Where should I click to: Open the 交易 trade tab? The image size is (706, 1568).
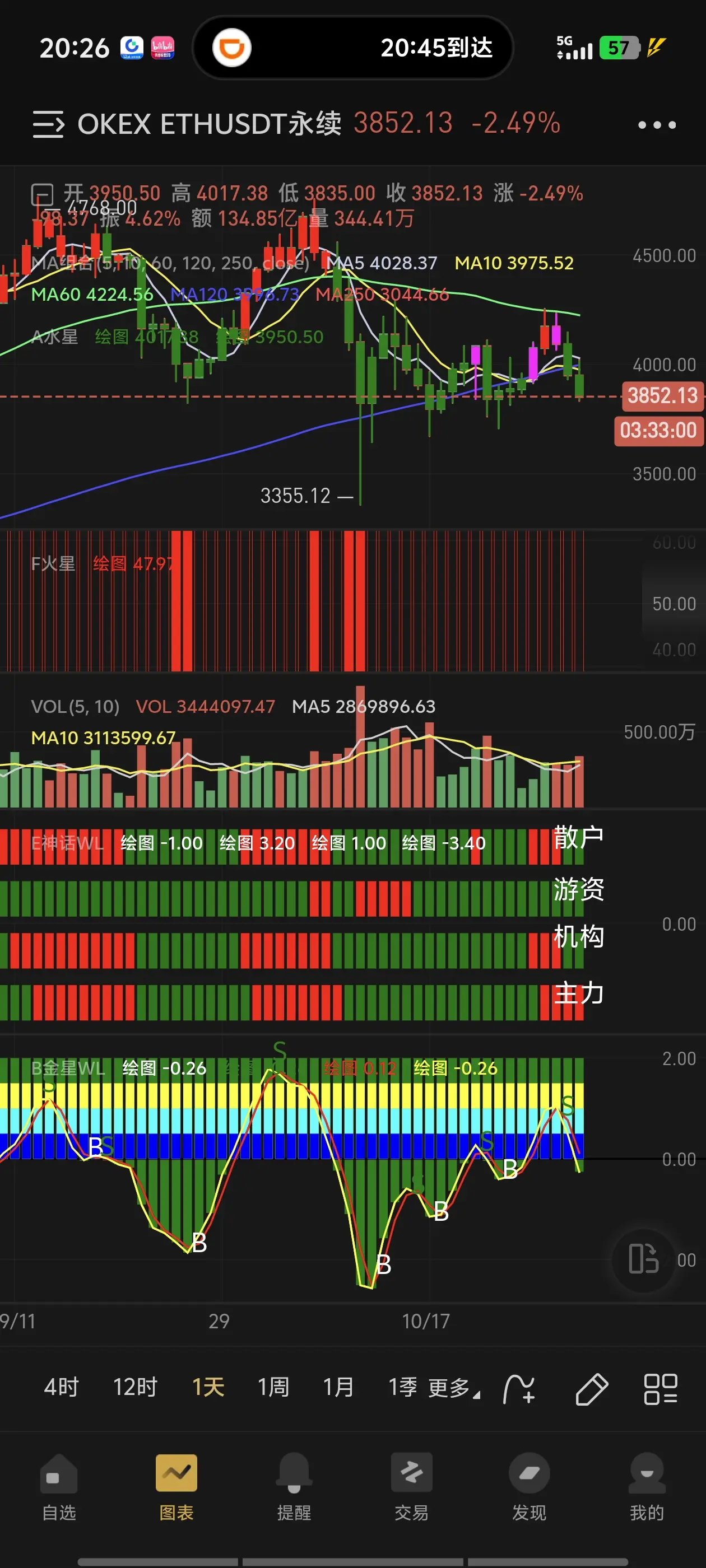(412, 1488)
